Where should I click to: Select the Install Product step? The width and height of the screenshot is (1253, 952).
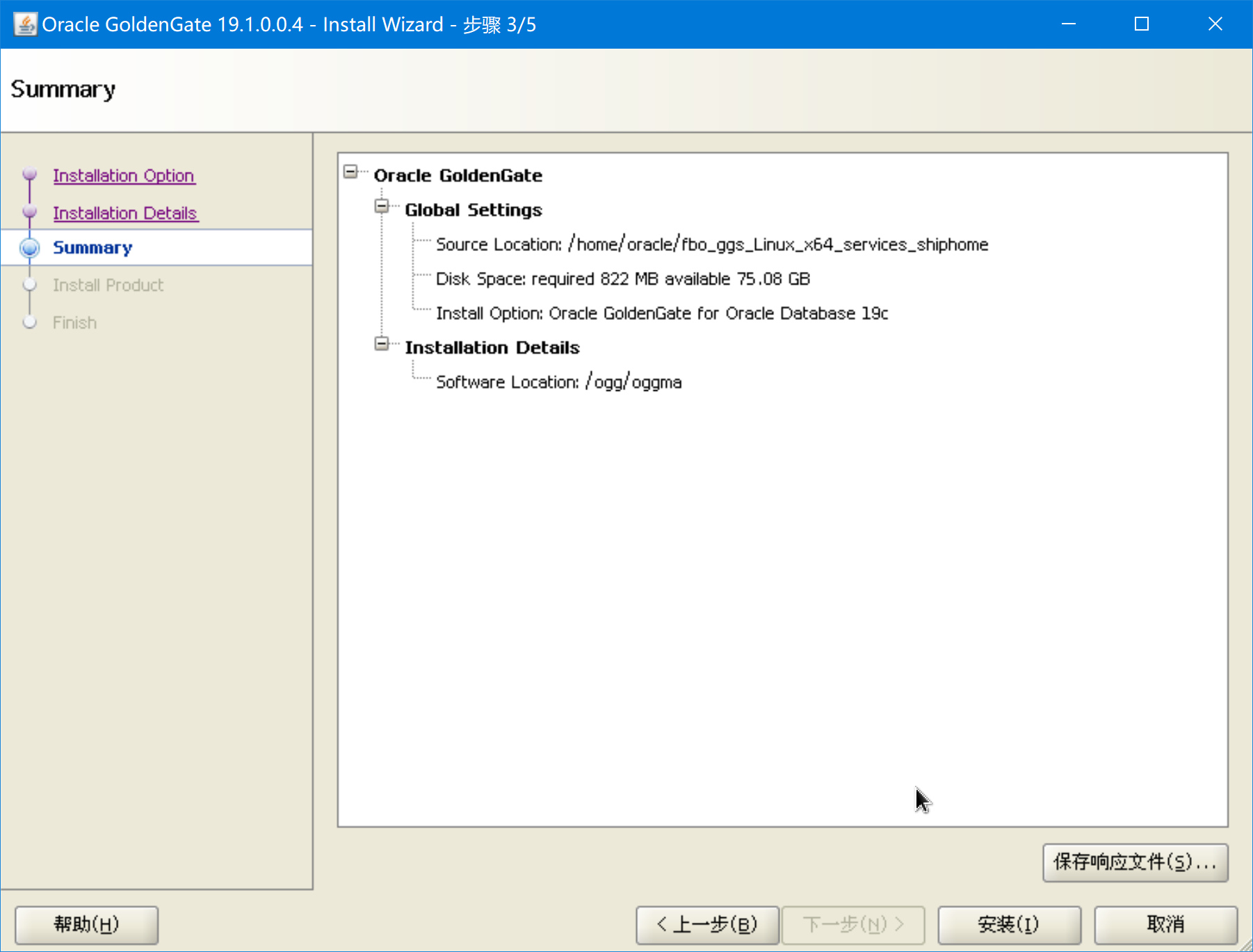(108, 286)
